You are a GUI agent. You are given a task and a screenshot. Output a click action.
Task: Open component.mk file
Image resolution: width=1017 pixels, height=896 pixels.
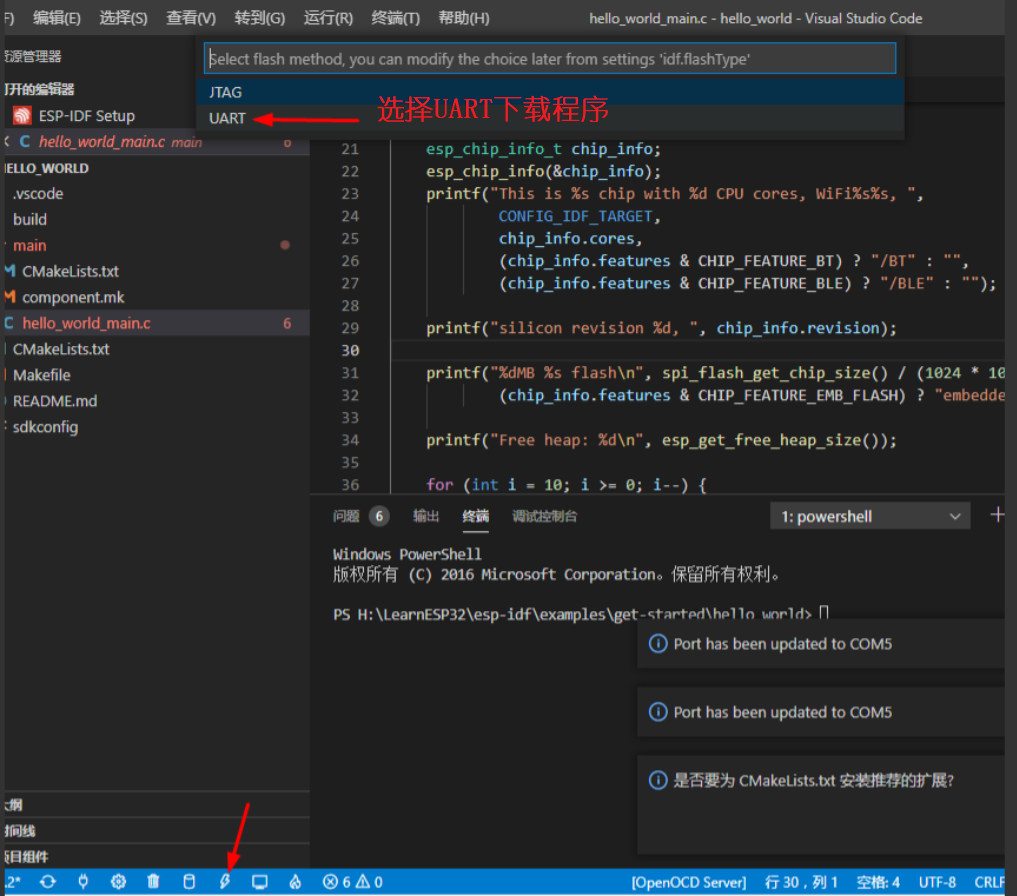(156, 297)
